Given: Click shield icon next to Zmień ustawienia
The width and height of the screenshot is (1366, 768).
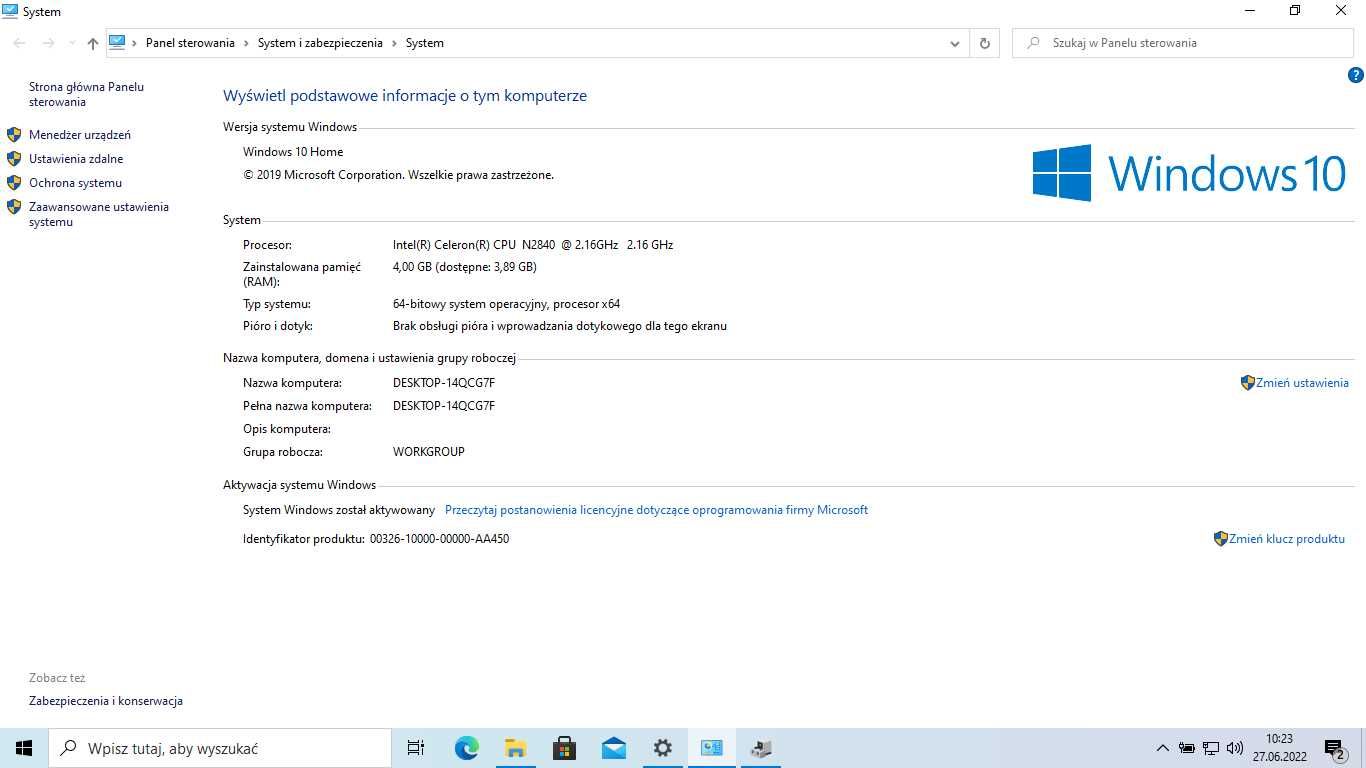Looking at the screenshot, I should point(1248,383).
